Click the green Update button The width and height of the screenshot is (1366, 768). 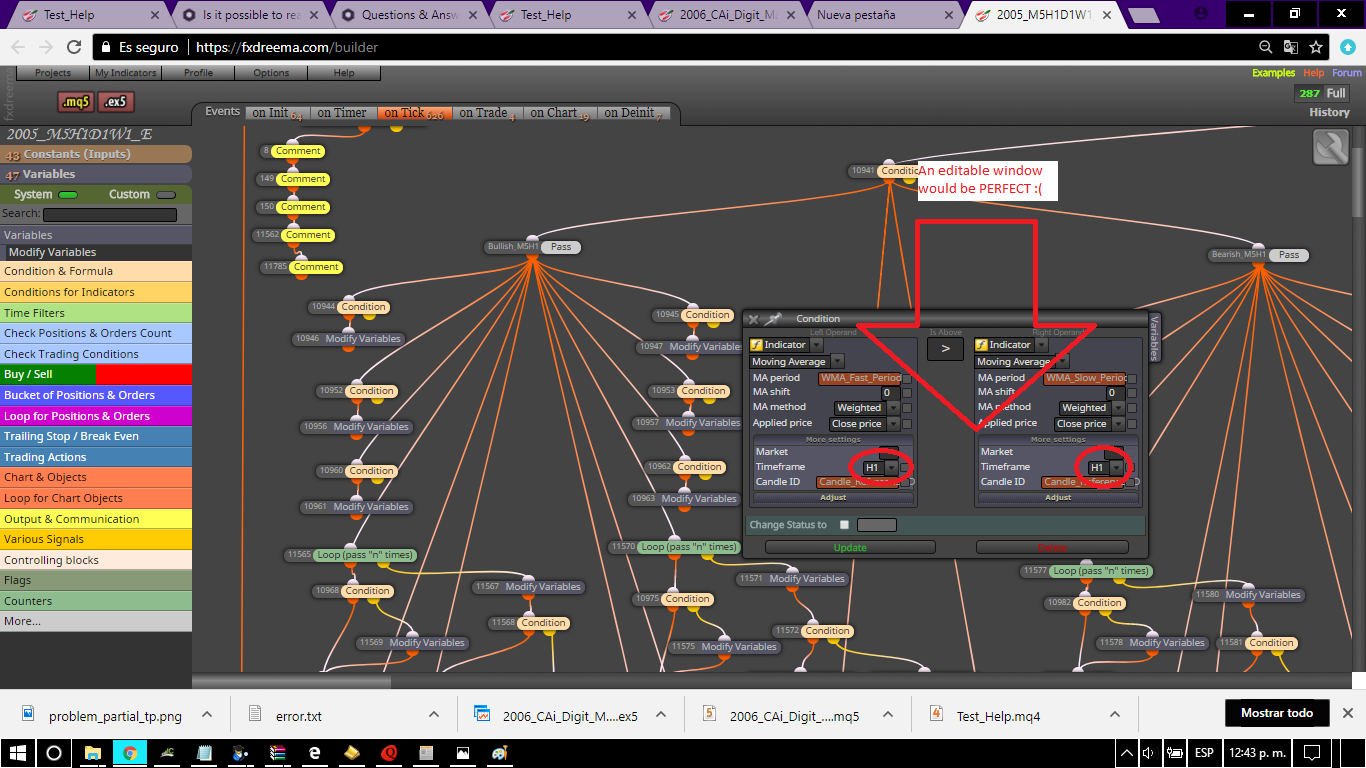click(850, 548)
